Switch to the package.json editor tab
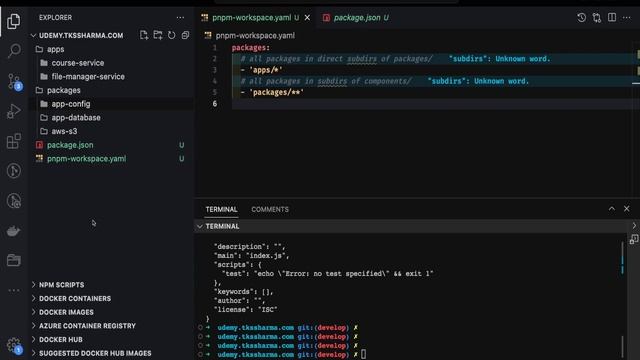This screenshot has width=640, height=360. [355, 18]
